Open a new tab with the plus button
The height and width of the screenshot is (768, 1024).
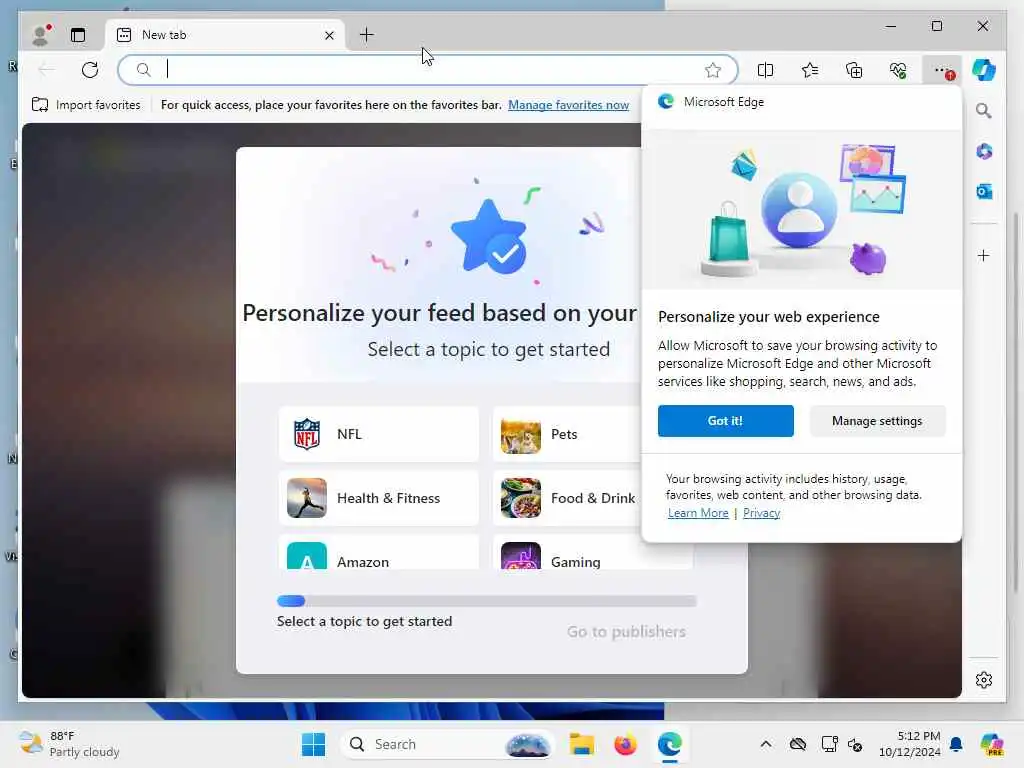tap(366, 35)
